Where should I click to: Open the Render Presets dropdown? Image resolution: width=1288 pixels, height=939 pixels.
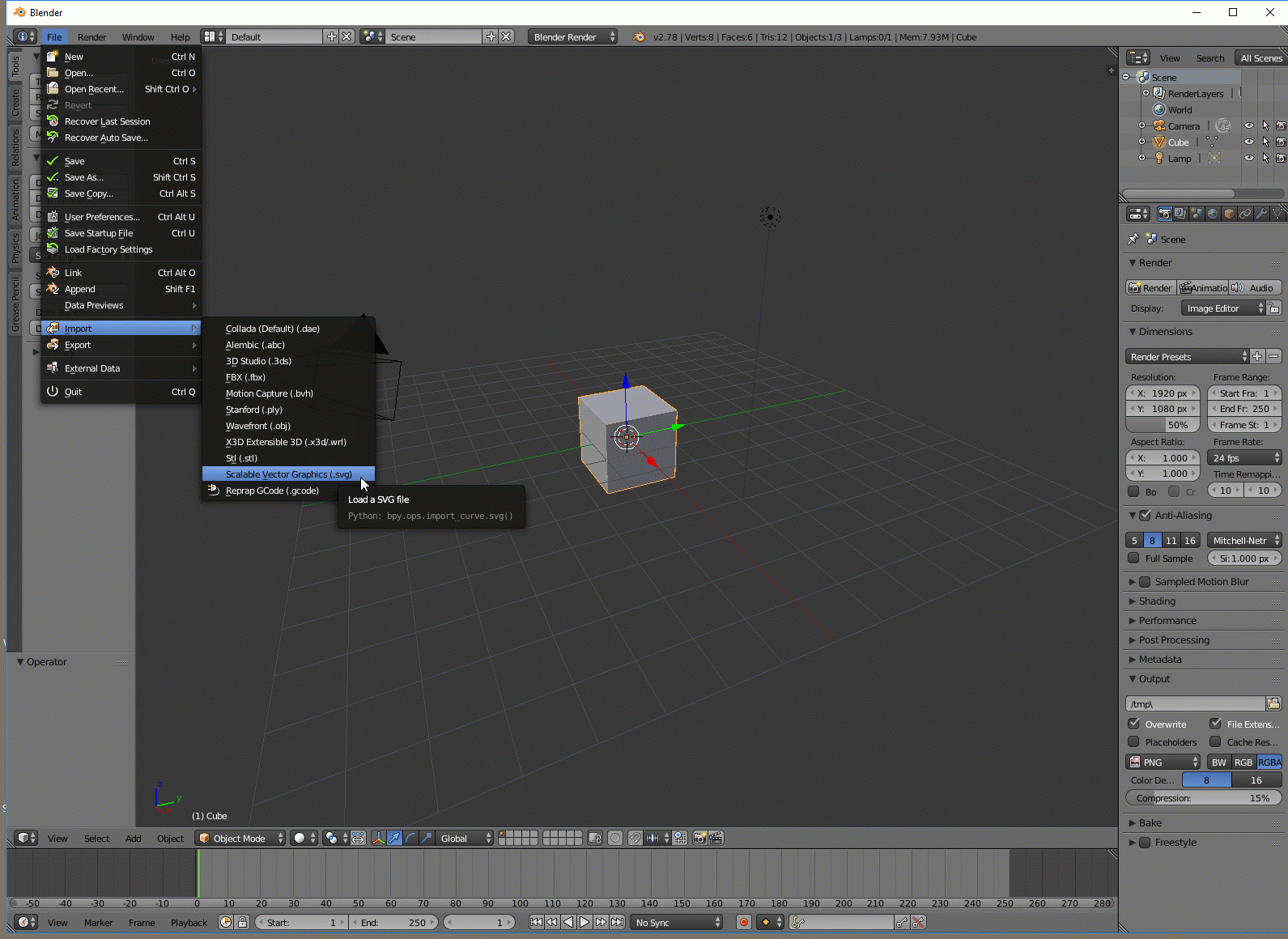point(1188,356)
